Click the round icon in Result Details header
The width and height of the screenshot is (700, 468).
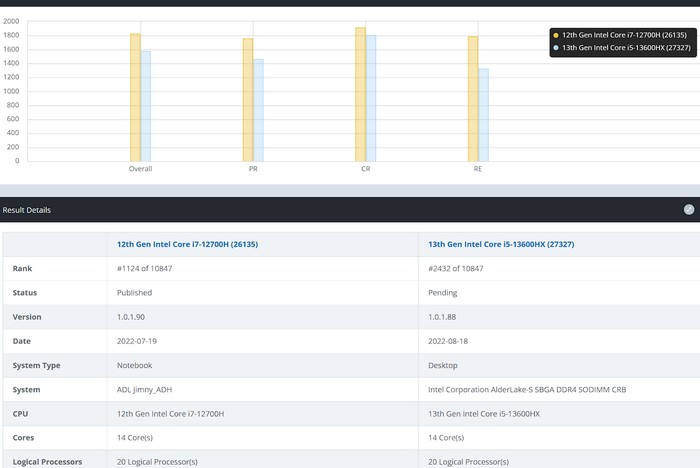689,210
